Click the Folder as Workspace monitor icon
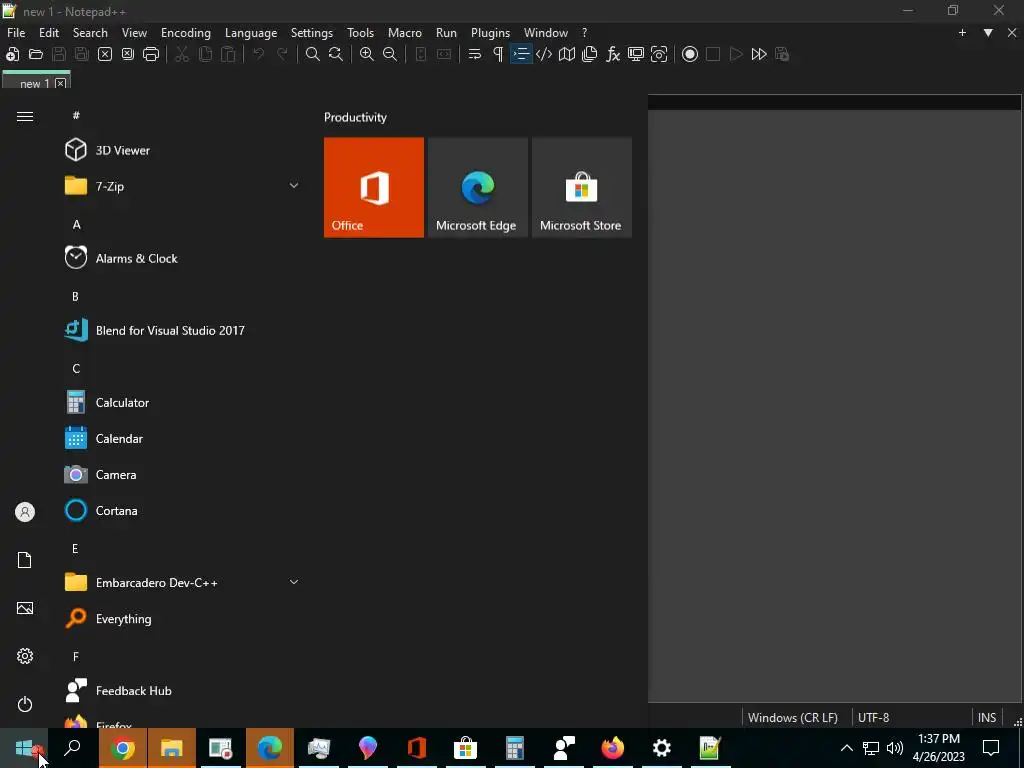This screenshot has width=1024, height=768. point(636,54)
